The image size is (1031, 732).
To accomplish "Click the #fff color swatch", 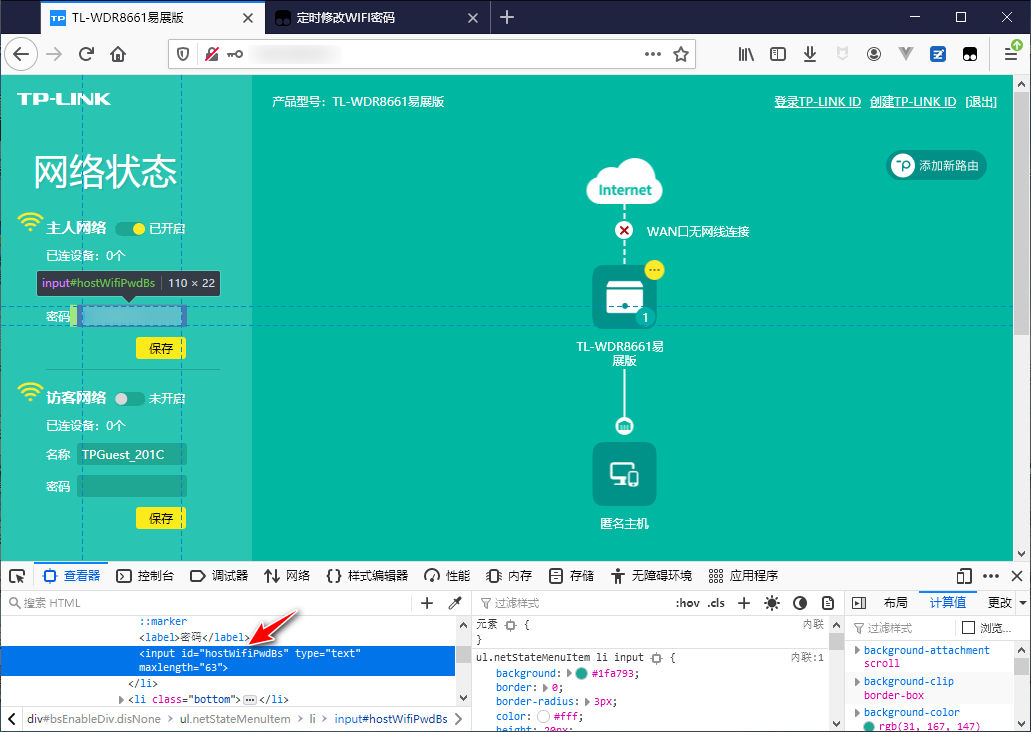I will tap(543, 716).
